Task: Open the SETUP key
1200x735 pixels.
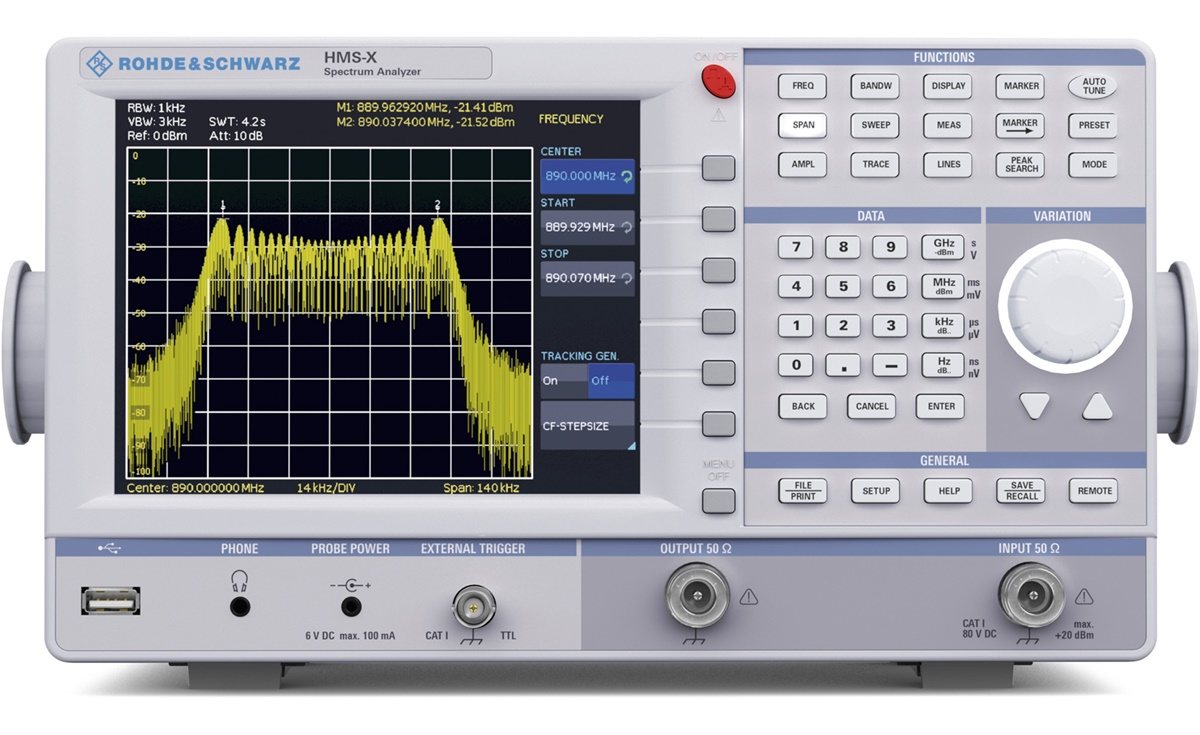Action: coord(875,491)
